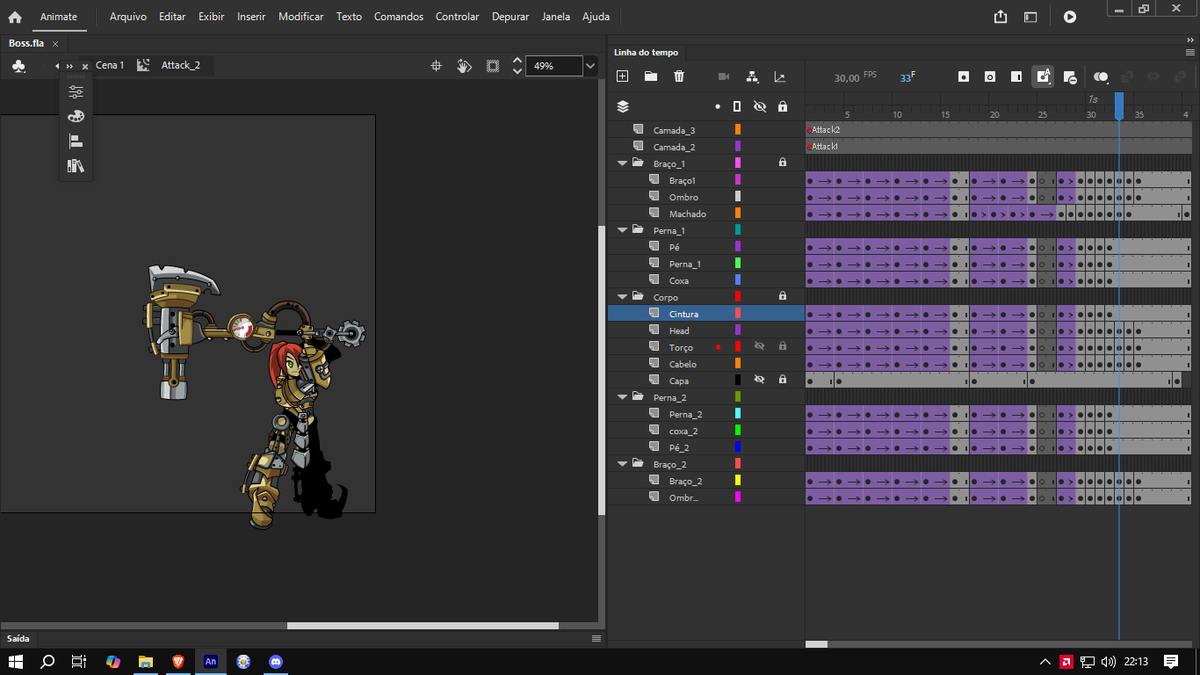Show the hidden Capa layer
This screenshot has height=675, width=1200.
coord(759,380)
